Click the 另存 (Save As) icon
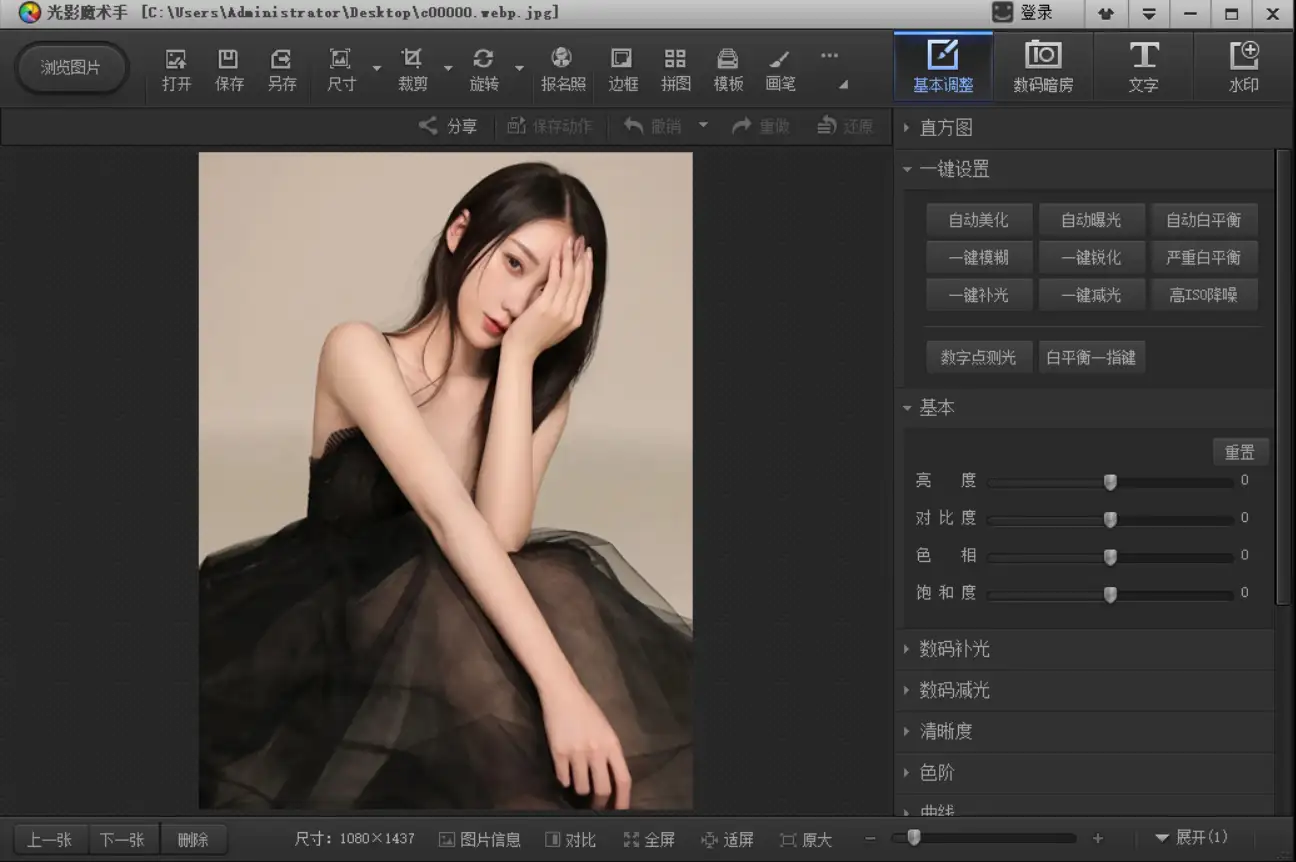This screenshot has width=1296, height=862. pos(282,68)
